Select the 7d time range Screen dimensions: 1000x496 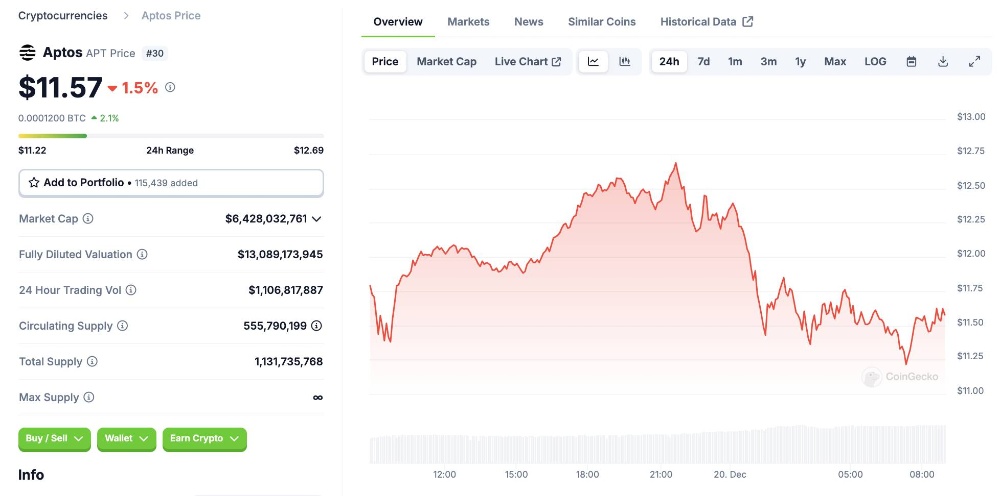tap(703, 62)
